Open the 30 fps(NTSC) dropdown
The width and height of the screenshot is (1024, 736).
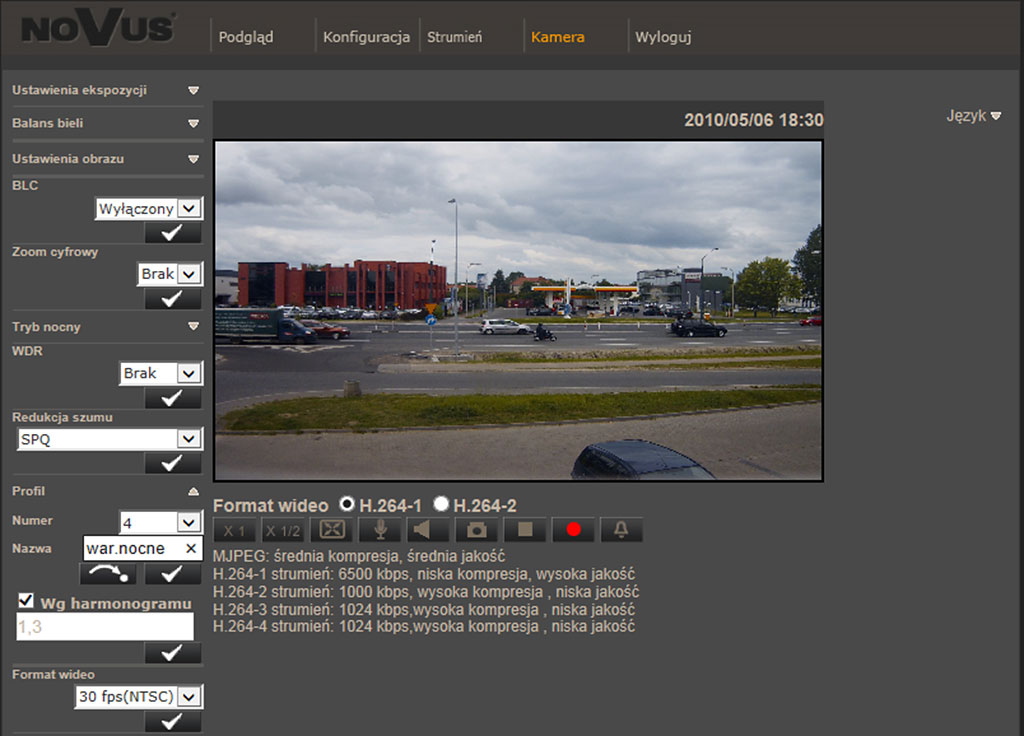click(x=139, y=697)
